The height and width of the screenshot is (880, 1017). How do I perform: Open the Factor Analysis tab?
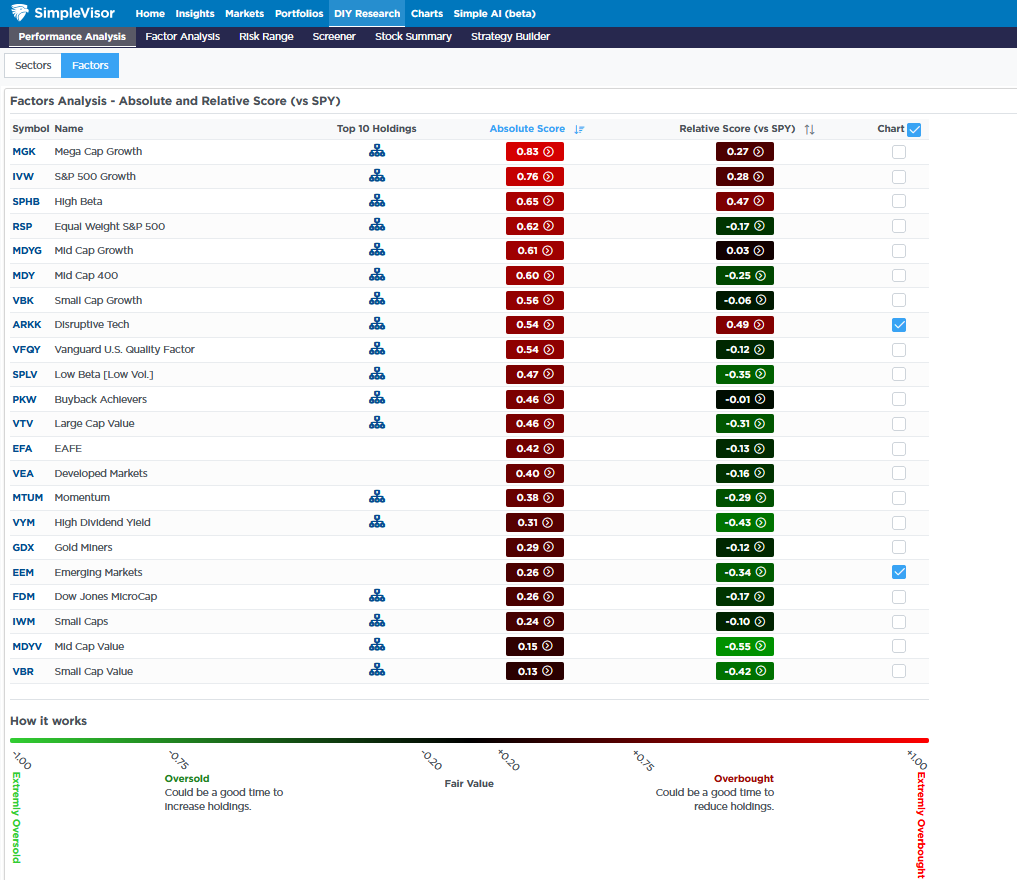coord(182,37)
